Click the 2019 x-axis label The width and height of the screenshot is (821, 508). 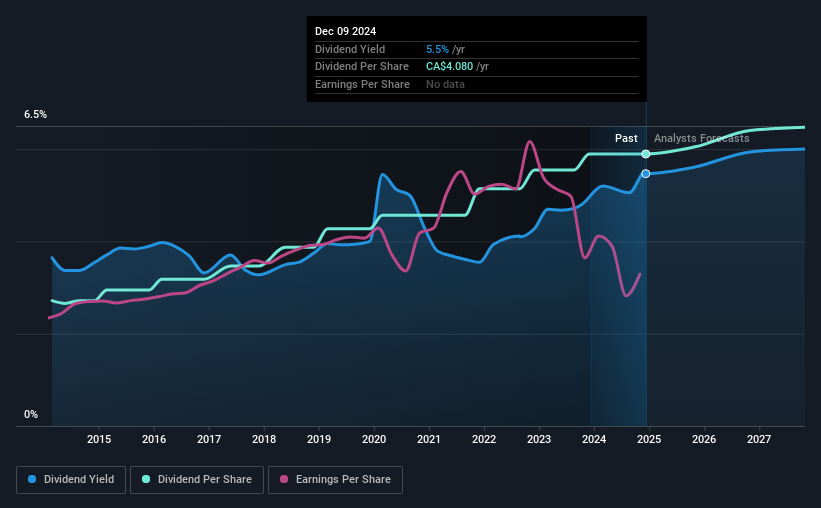click(x=319, y=439)
